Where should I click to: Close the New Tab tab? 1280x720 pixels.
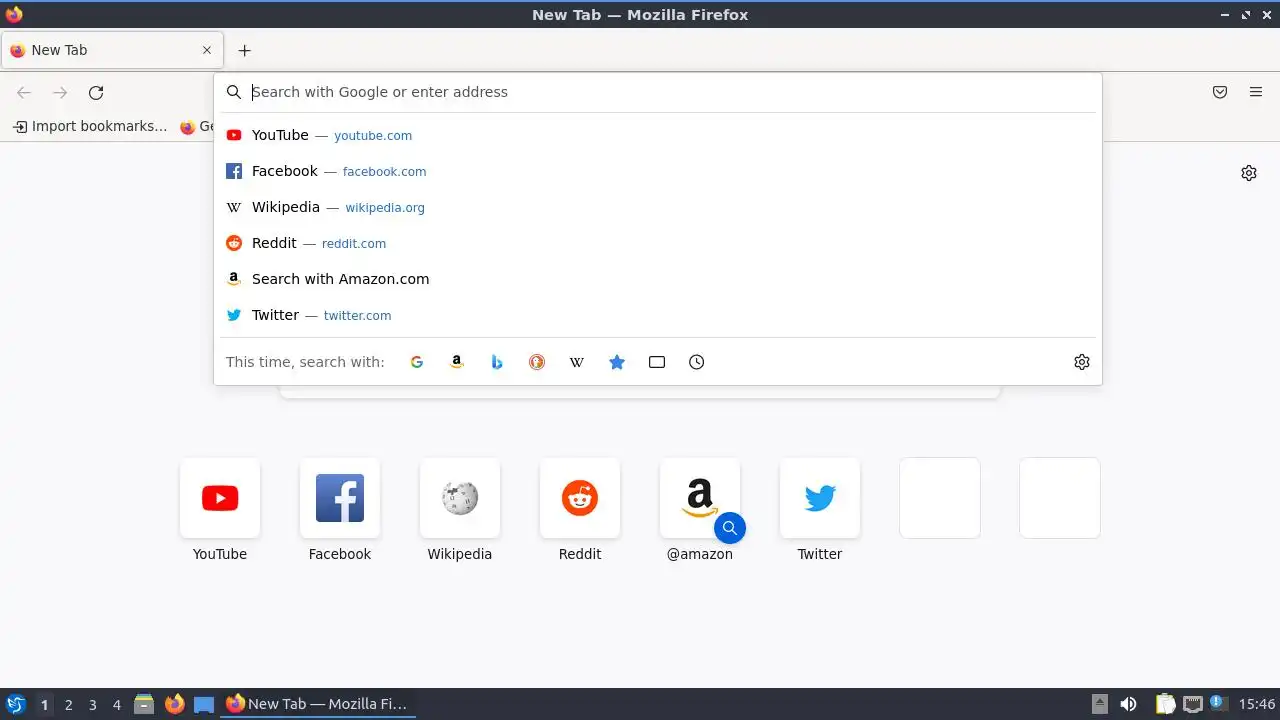207,50
